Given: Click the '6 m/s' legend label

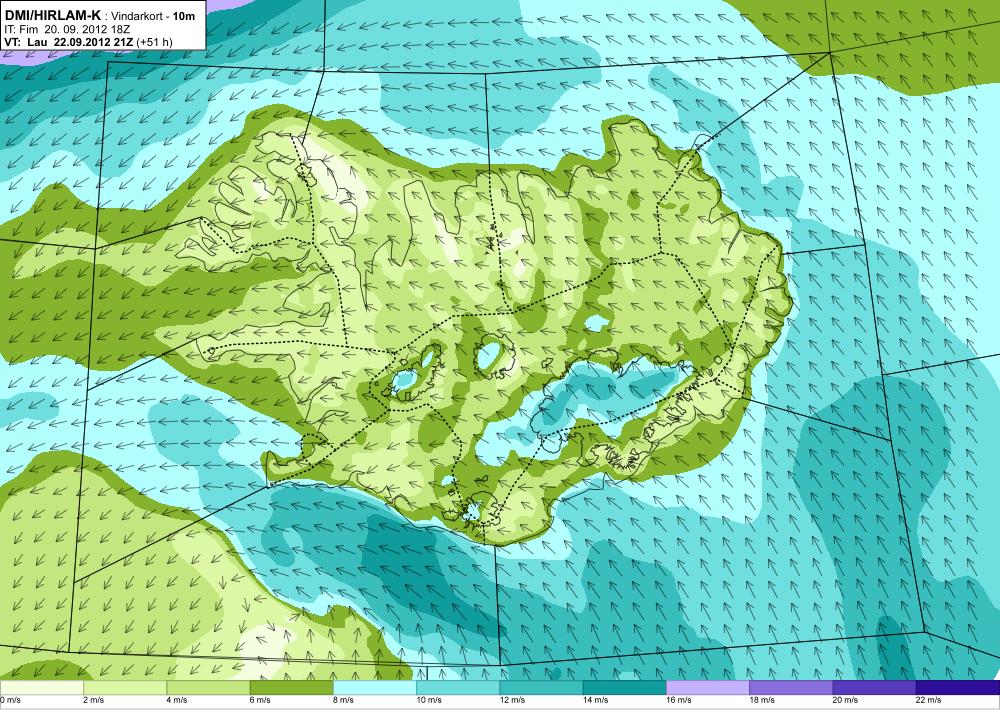Looking at the screenshot, I should click(260, 700).
